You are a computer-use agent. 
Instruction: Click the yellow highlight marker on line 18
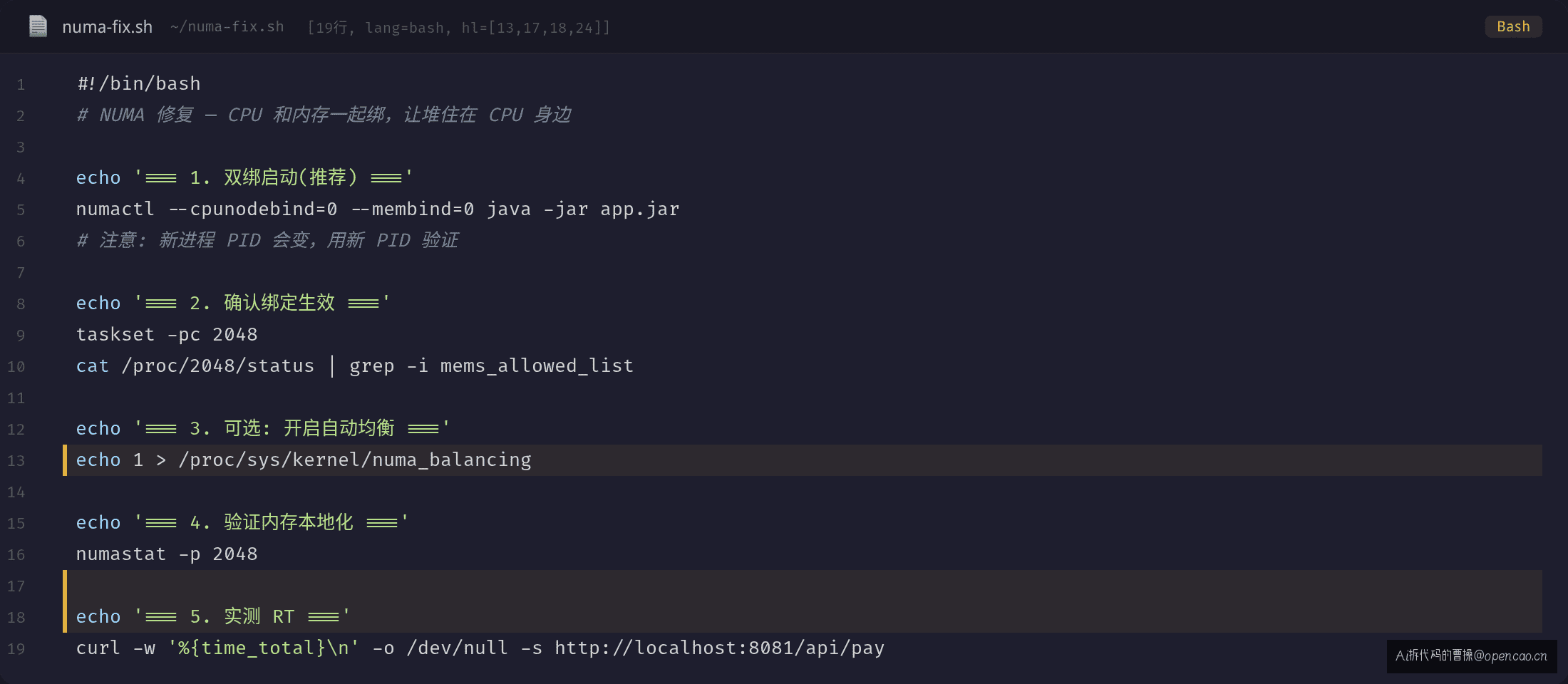pos(65,617)
